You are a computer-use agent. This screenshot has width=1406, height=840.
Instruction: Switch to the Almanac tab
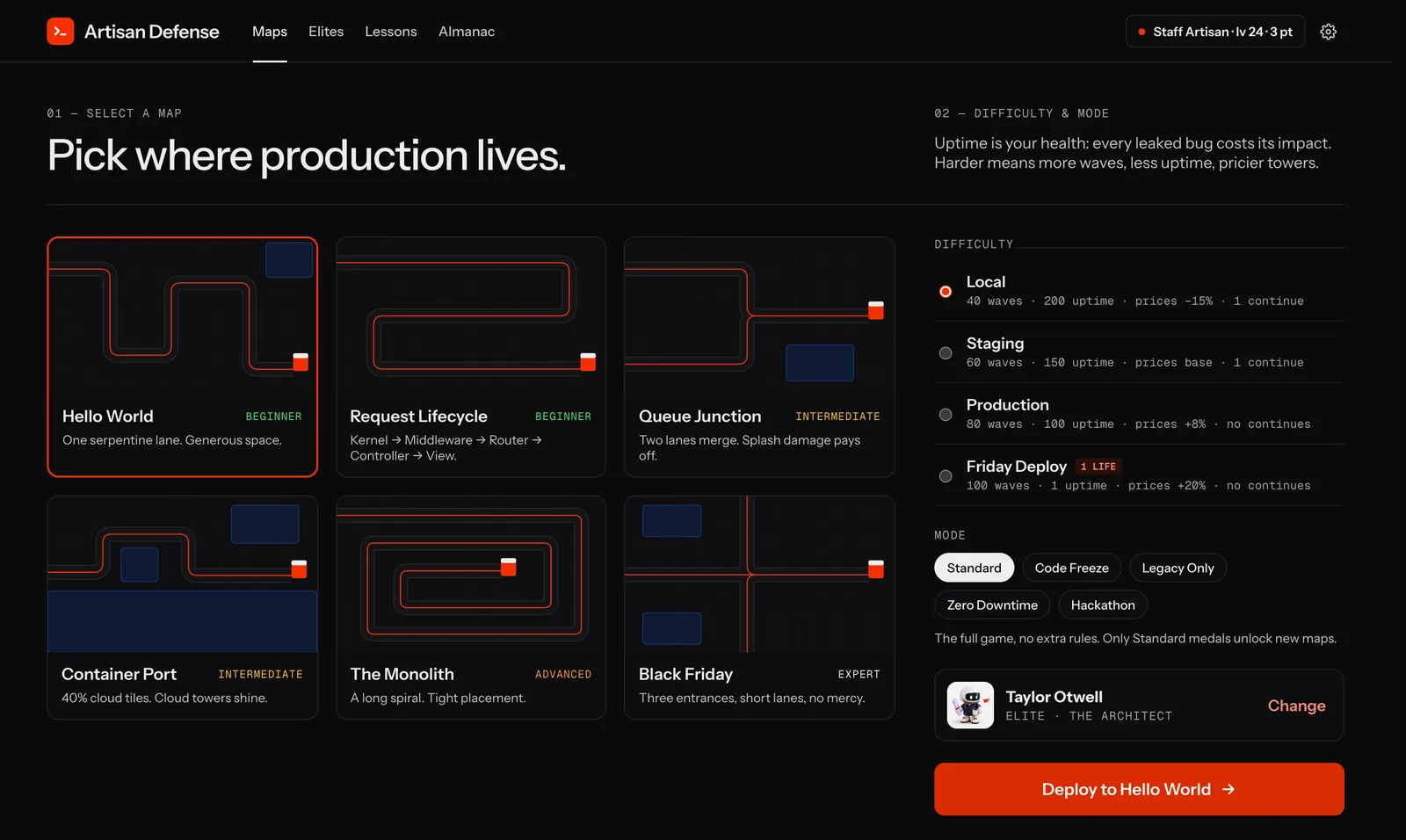(x=467, y=32)
